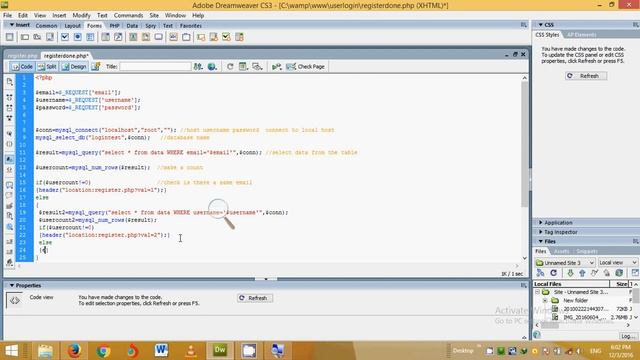
Task: Switch to the register.php document tab
Action: (x=22, y=56)
